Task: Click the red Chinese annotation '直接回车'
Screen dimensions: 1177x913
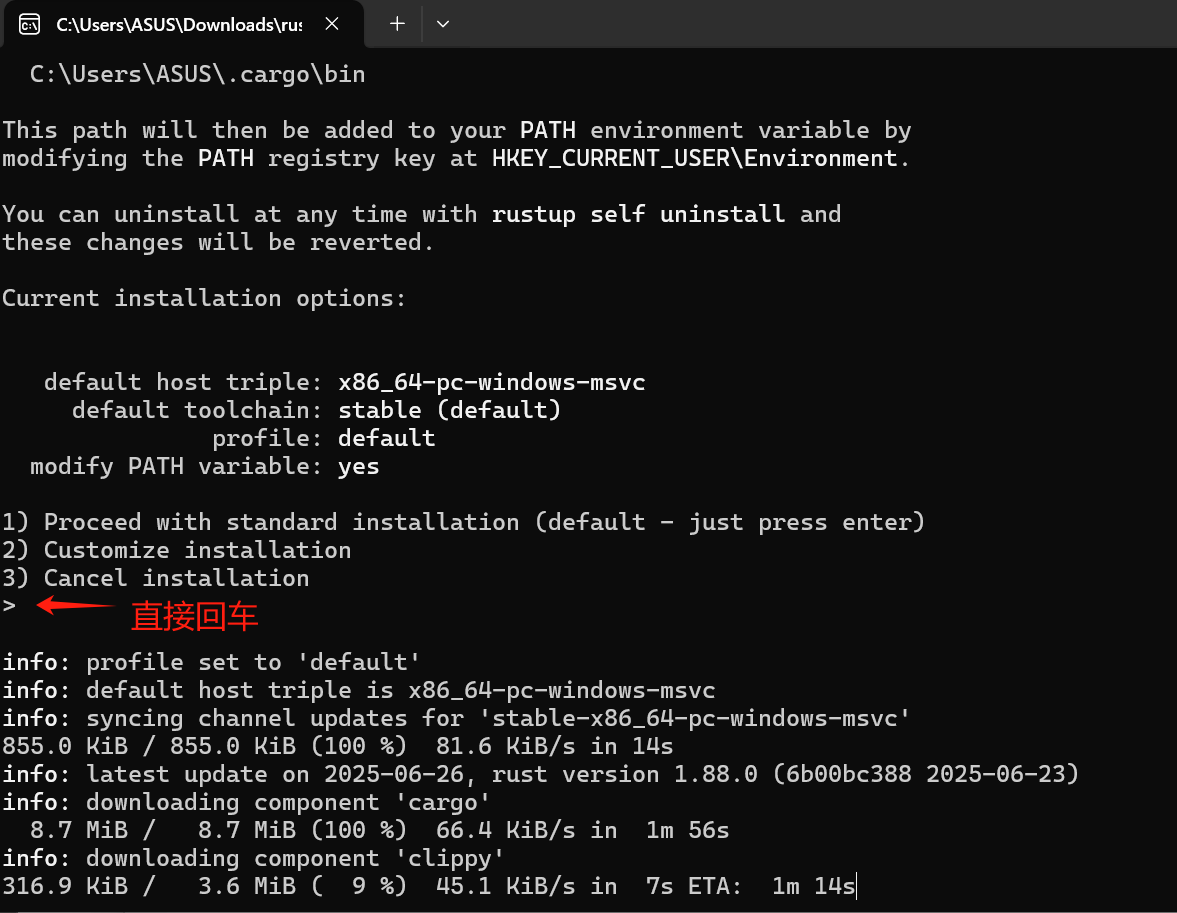Action: [195, 617]
